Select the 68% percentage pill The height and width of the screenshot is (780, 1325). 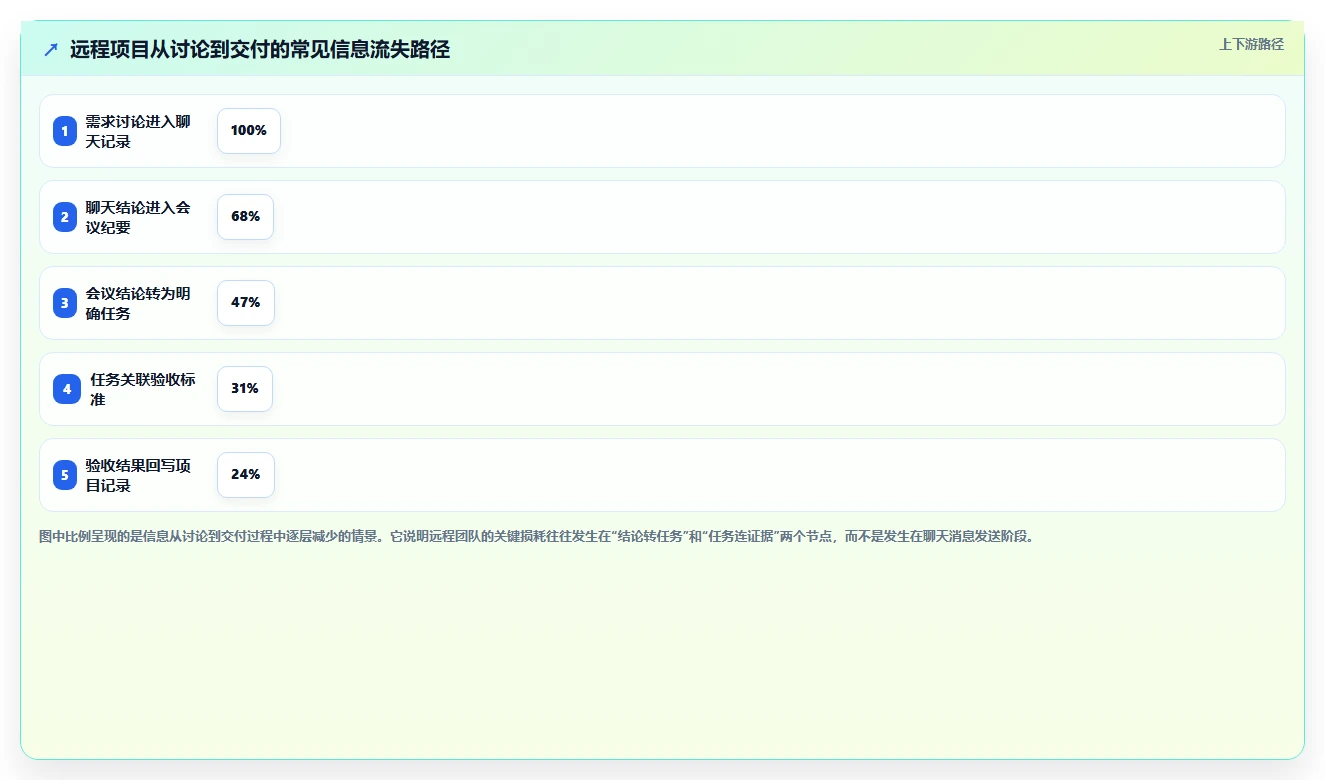click(x=245, y=217)
